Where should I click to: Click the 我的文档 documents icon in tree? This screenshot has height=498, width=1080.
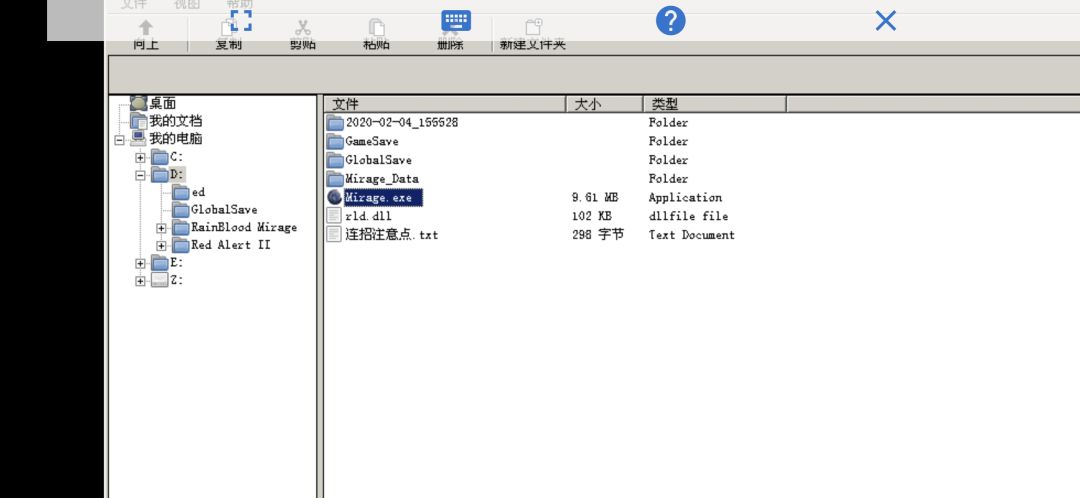click(138, 121)
